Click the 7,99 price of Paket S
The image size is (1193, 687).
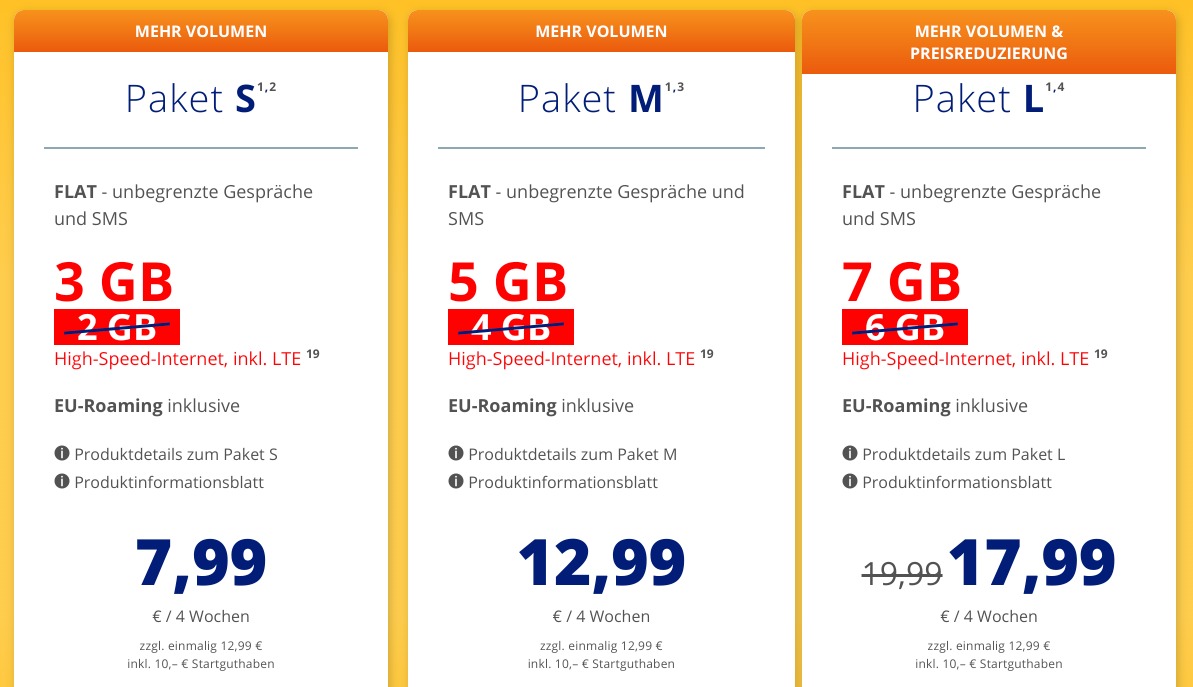tap(201, 563)
